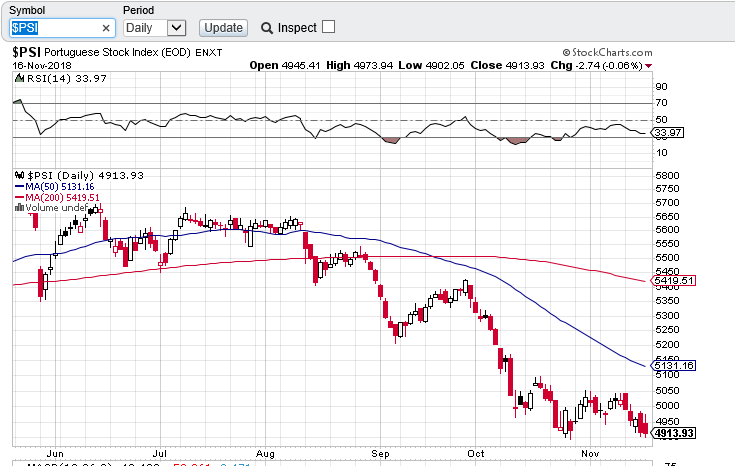Screen dimensions: 735x466
Task: Click the Oct label on the time axis
Action: [x=476, y=454]
